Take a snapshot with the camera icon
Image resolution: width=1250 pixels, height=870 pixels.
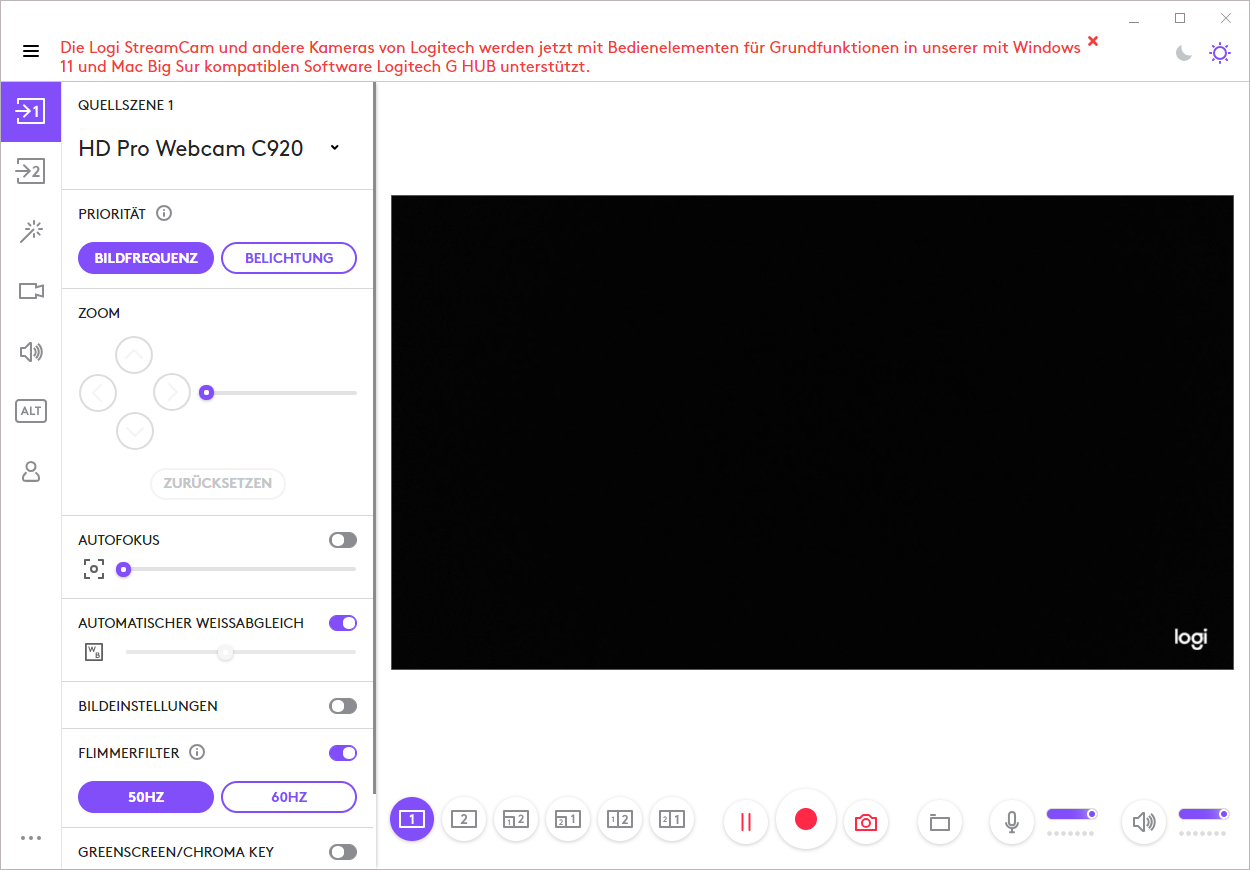point(866,821)
